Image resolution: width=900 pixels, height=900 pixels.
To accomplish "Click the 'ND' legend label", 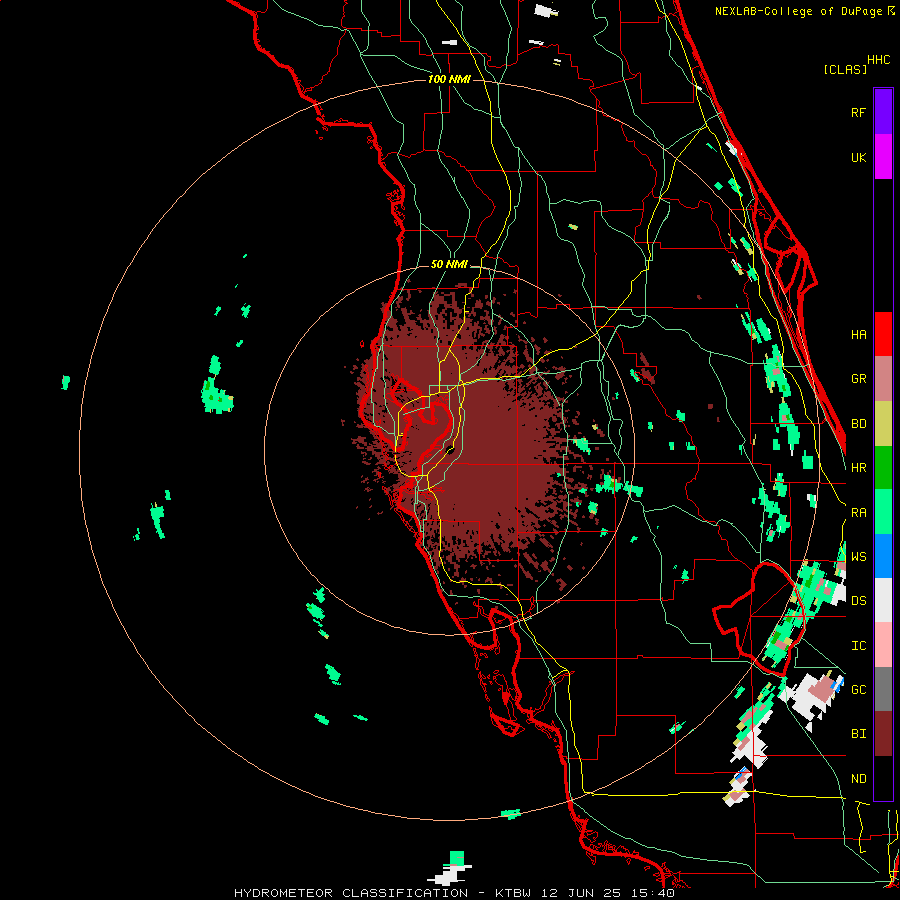I will 858,778.
